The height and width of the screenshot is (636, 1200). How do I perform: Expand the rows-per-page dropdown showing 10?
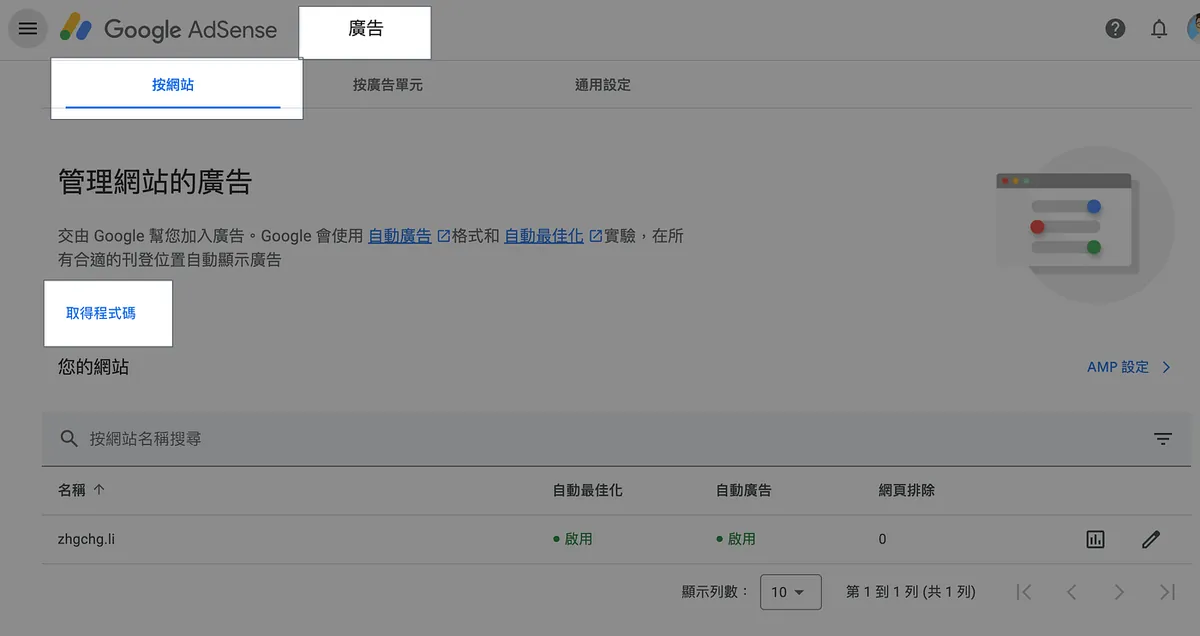click(790, 592)
